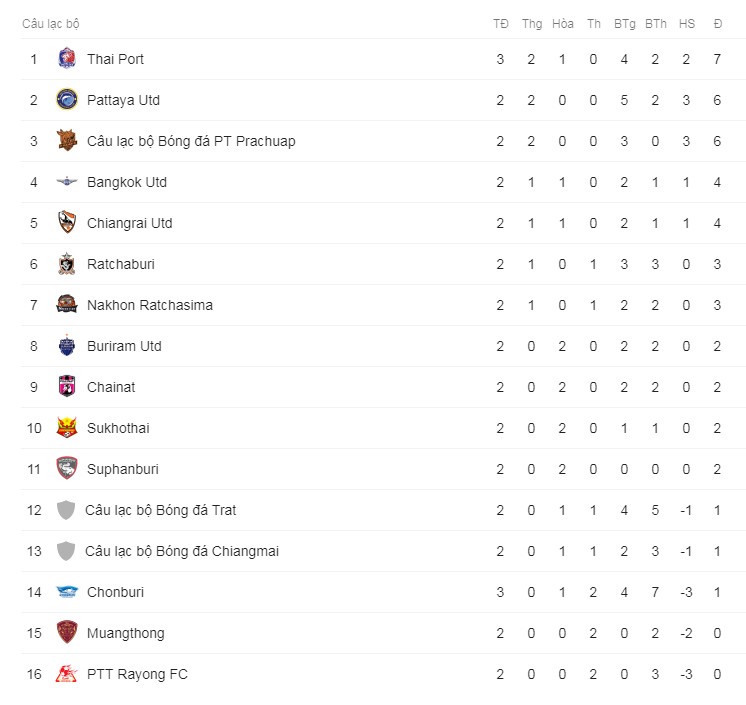This screenshot has width=746, height=705.
Task: Select the Câu lạc bộ column header
Action: coord(51,24)
